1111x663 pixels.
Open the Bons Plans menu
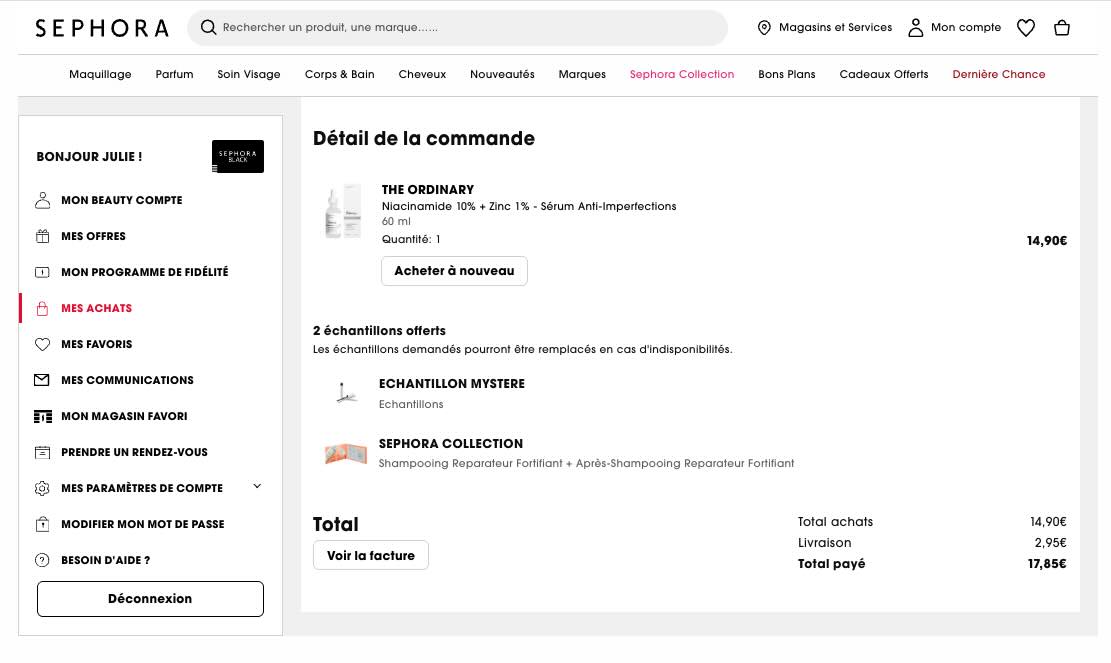[x=786, y=74]
